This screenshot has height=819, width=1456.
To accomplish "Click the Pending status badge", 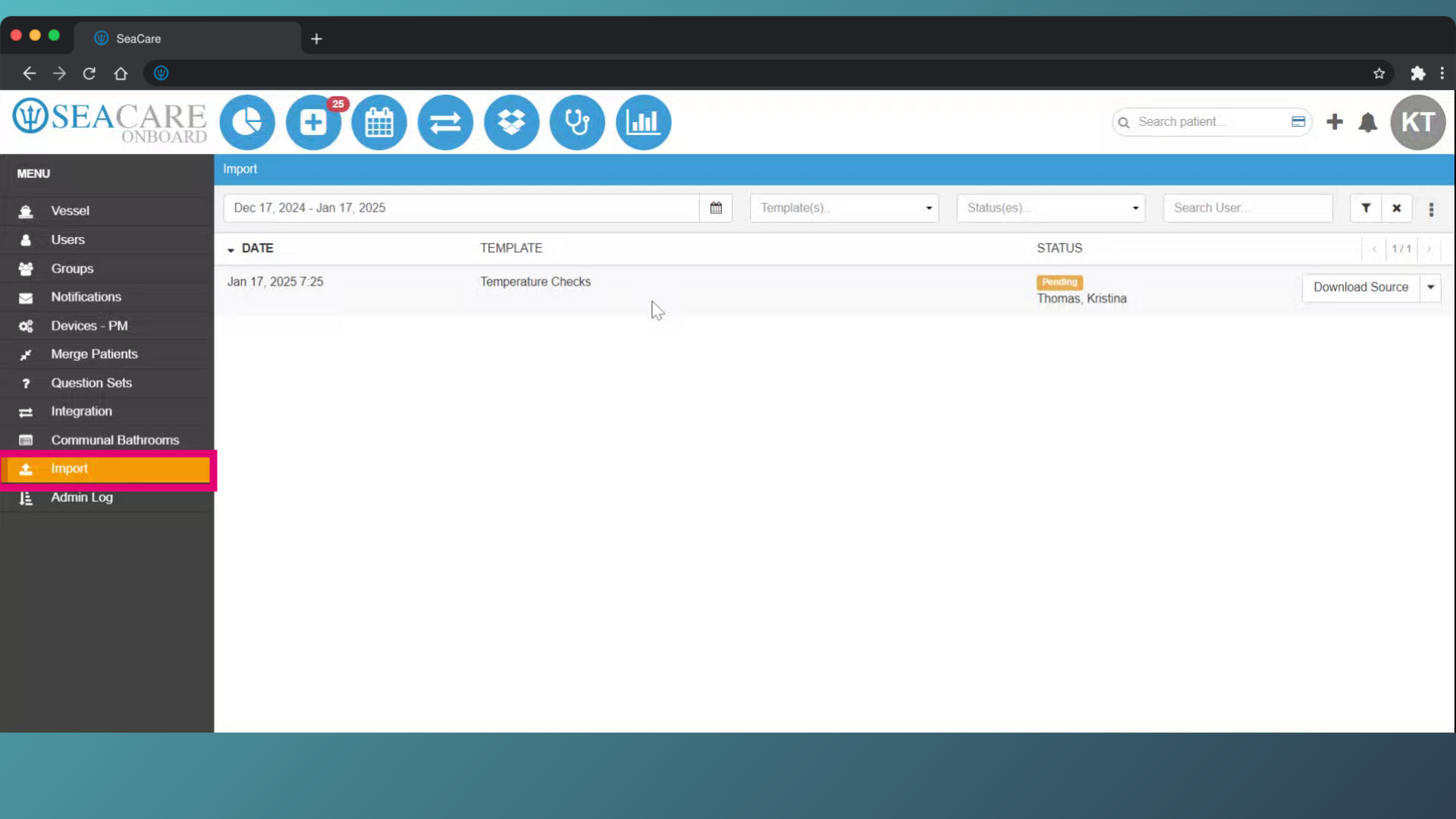I will tap(1059, 282).
